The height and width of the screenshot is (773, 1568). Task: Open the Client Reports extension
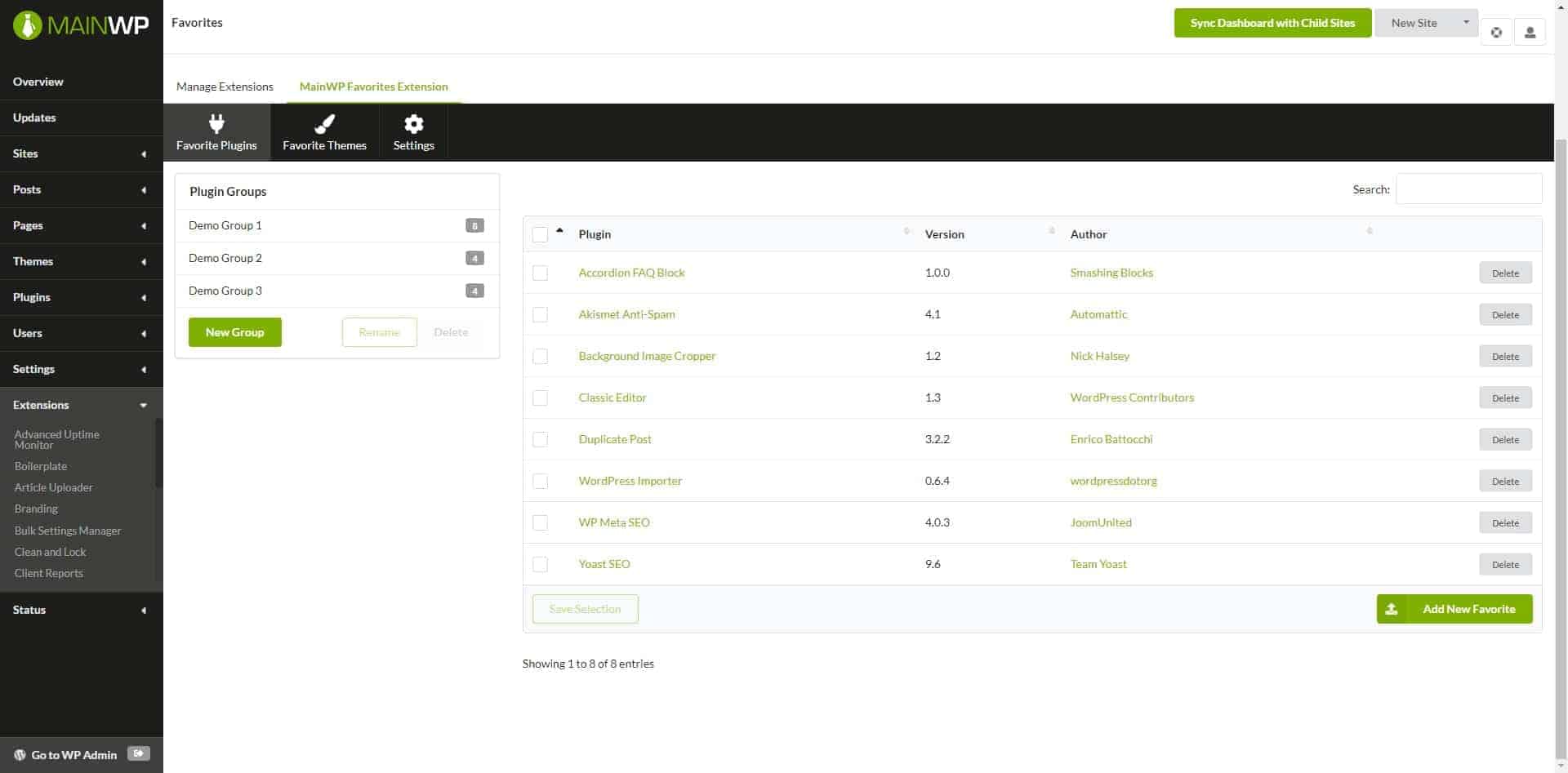point(48,573)
